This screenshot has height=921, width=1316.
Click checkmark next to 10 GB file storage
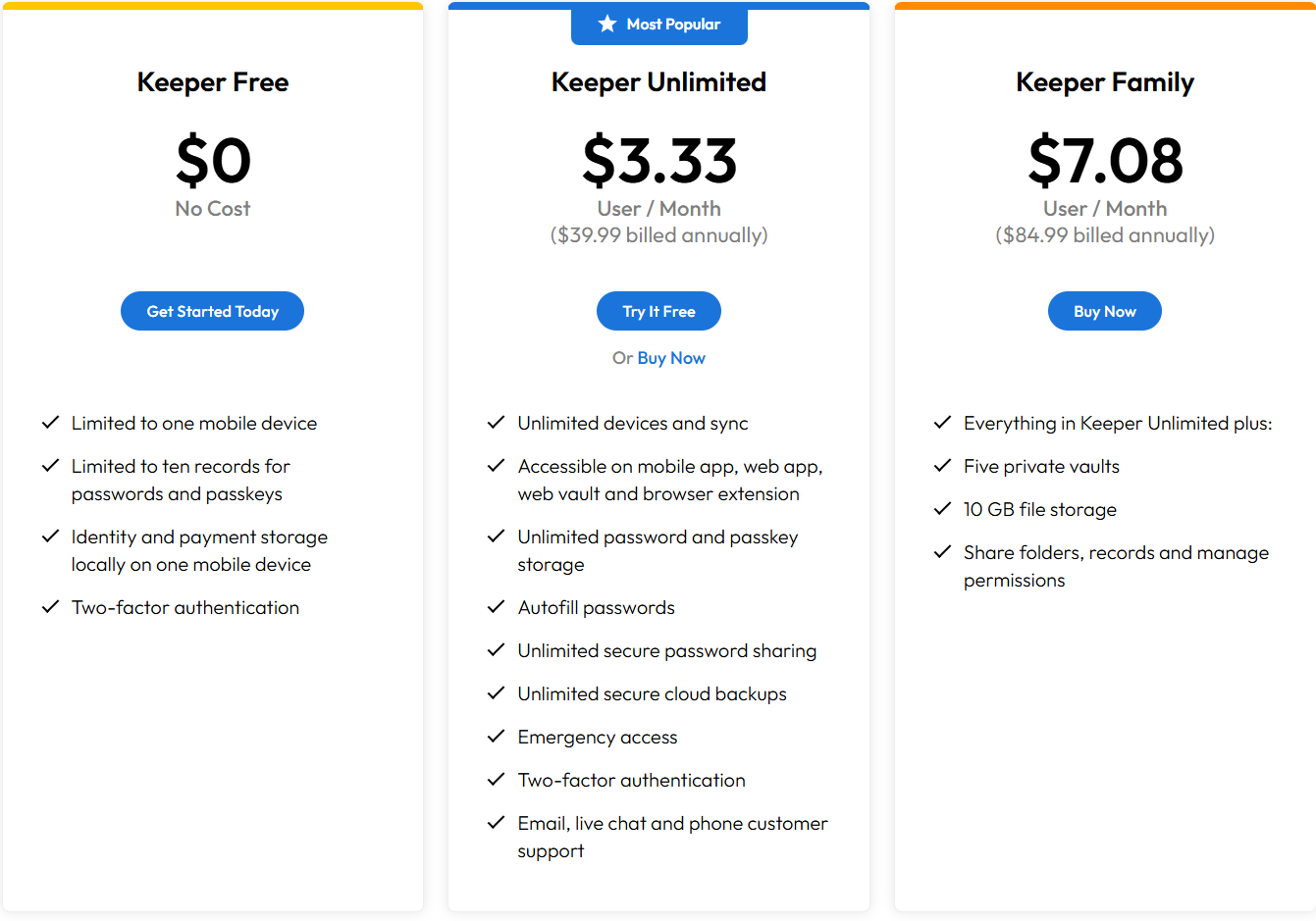[x=942, y=509]
